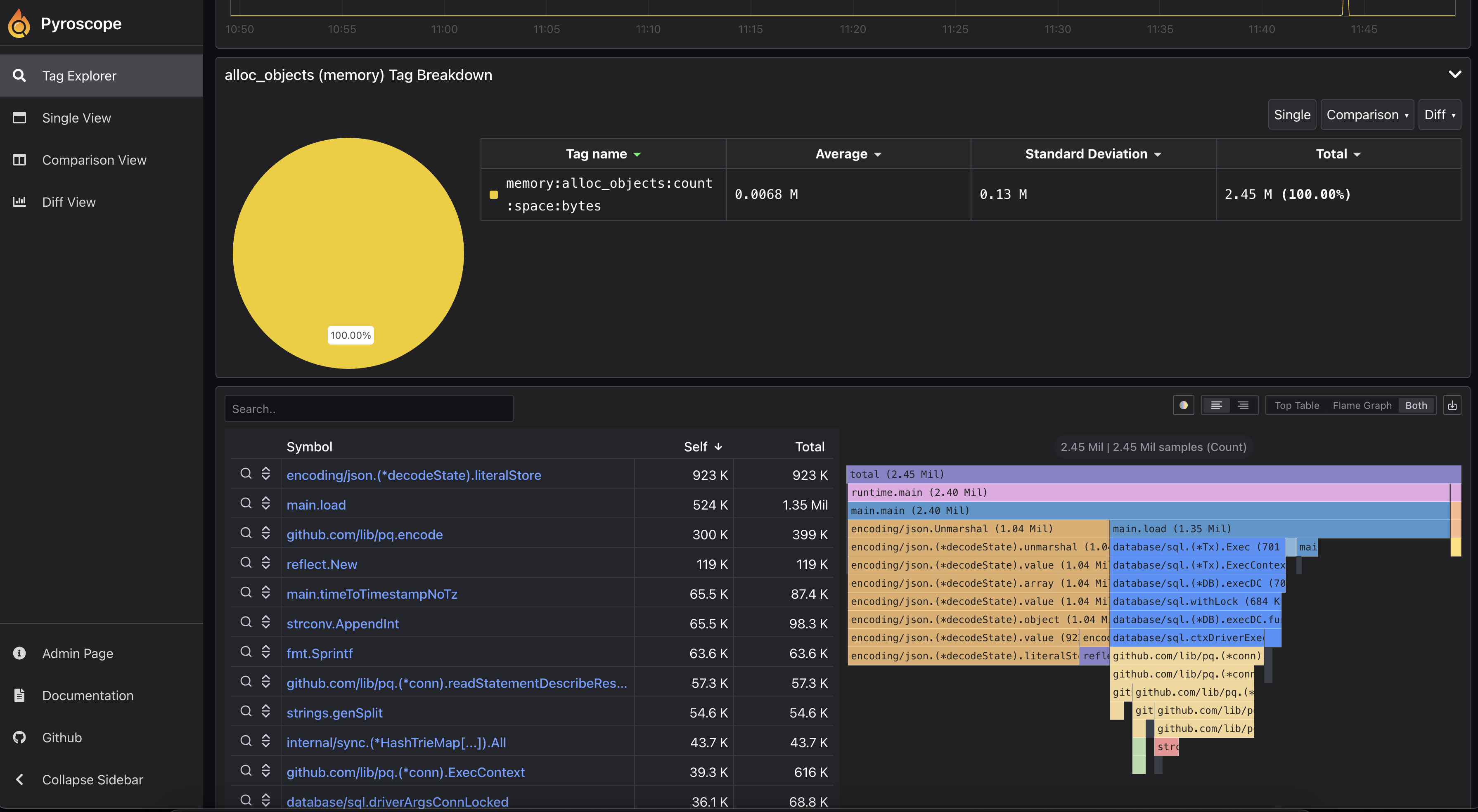Click the flame graph Search field
Screen dimensions: 1478x812
[368, 409]
